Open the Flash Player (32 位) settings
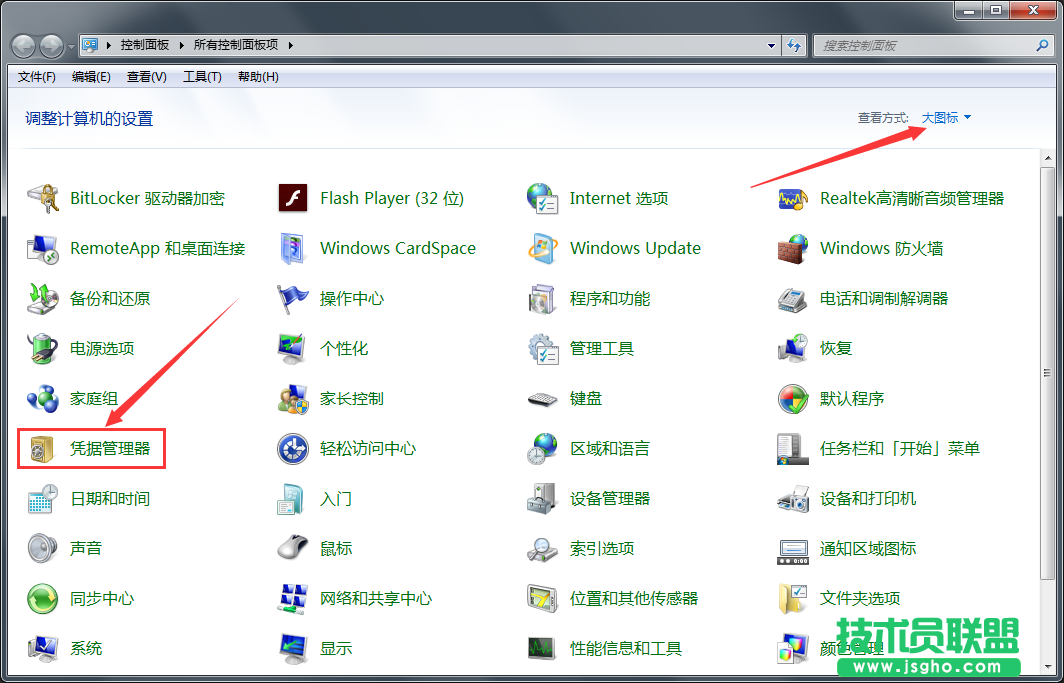The height and width of the screenshot is (683, 1064). 390,198
